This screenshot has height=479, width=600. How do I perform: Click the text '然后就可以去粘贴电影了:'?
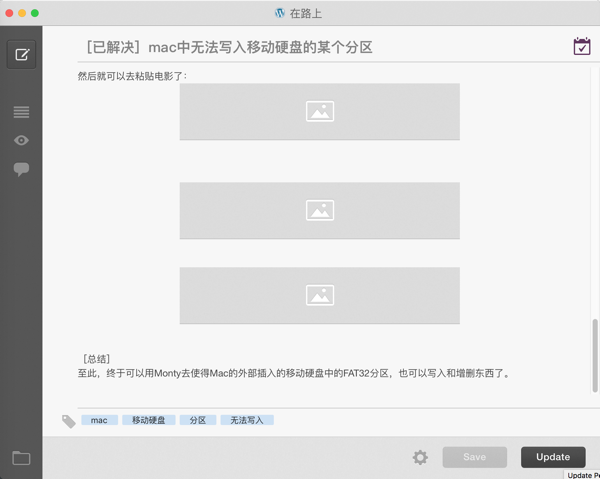tap(133, 76)
